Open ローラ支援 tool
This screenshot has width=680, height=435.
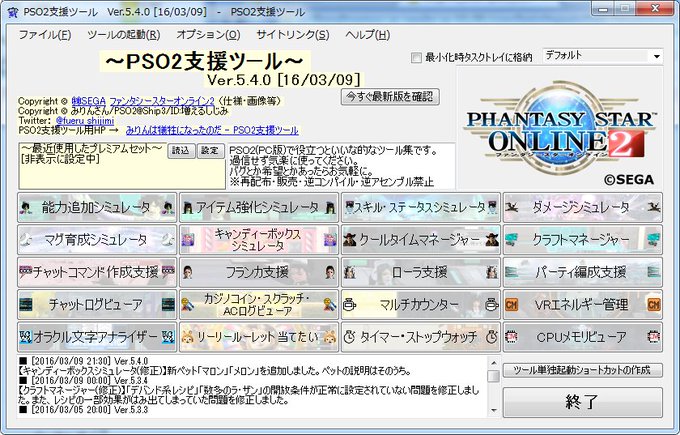click(x=421, y=272)
